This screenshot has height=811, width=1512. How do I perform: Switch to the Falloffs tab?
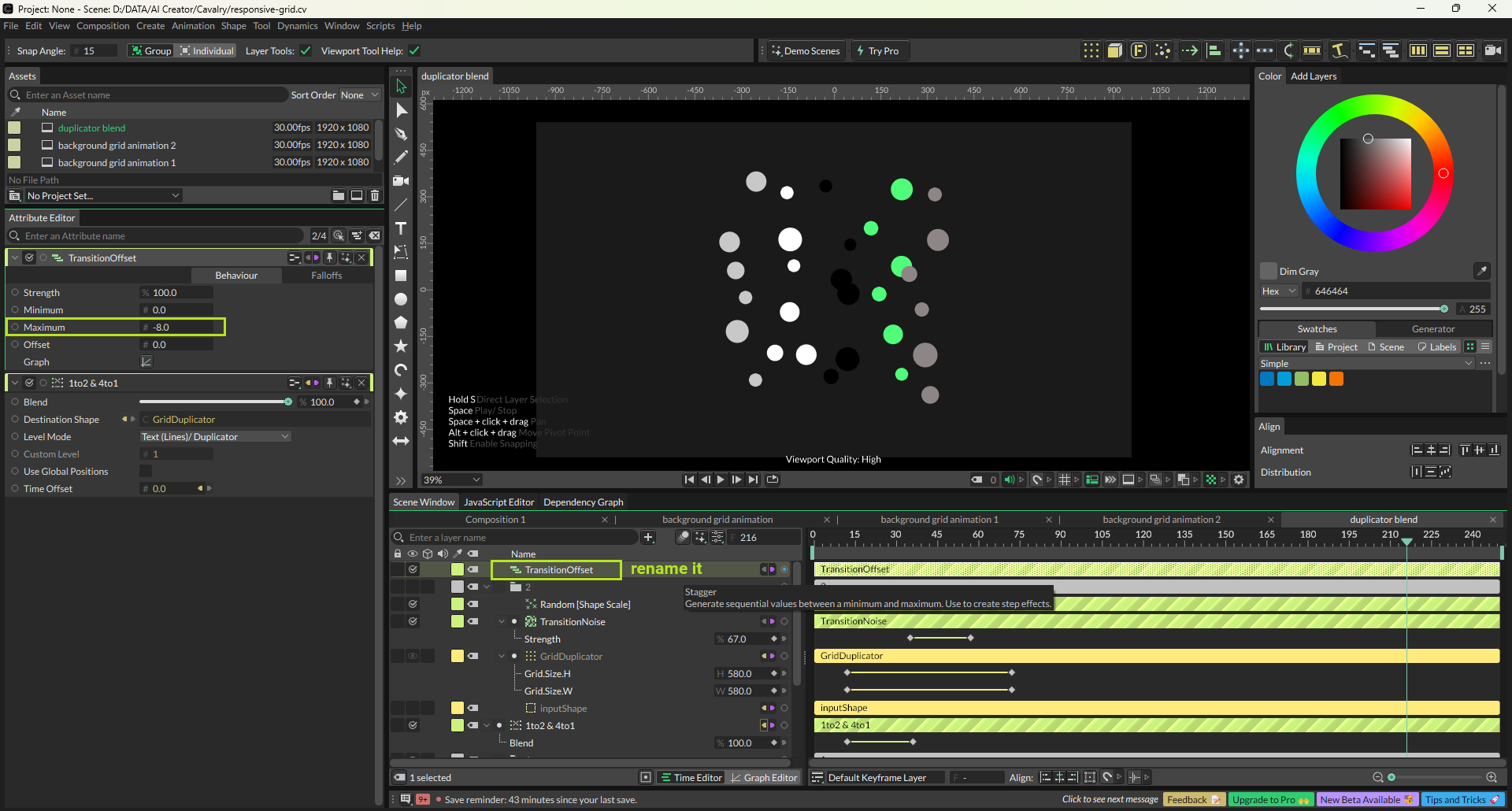click(326, 276)
